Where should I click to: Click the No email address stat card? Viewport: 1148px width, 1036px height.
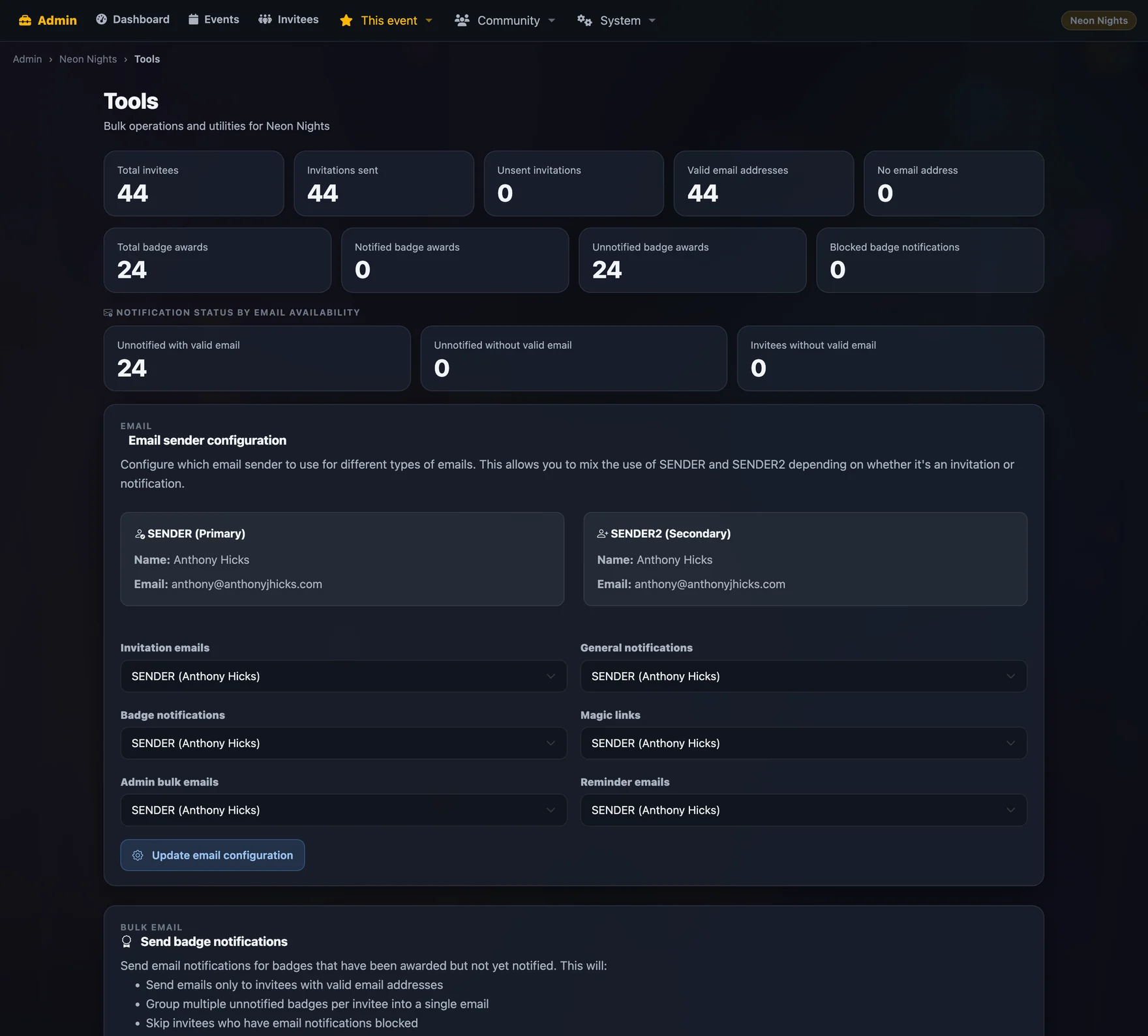pyautogui.click(x=954, y=183)
